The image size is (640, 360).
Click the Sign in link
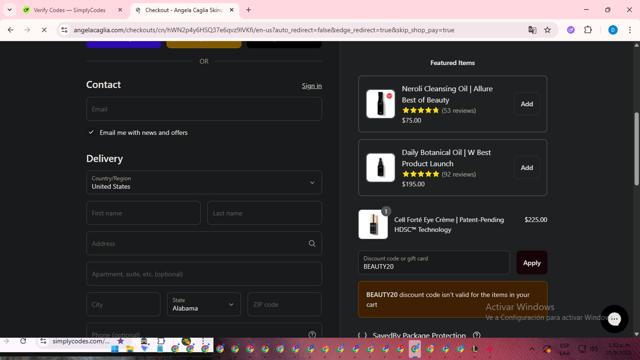312,86
